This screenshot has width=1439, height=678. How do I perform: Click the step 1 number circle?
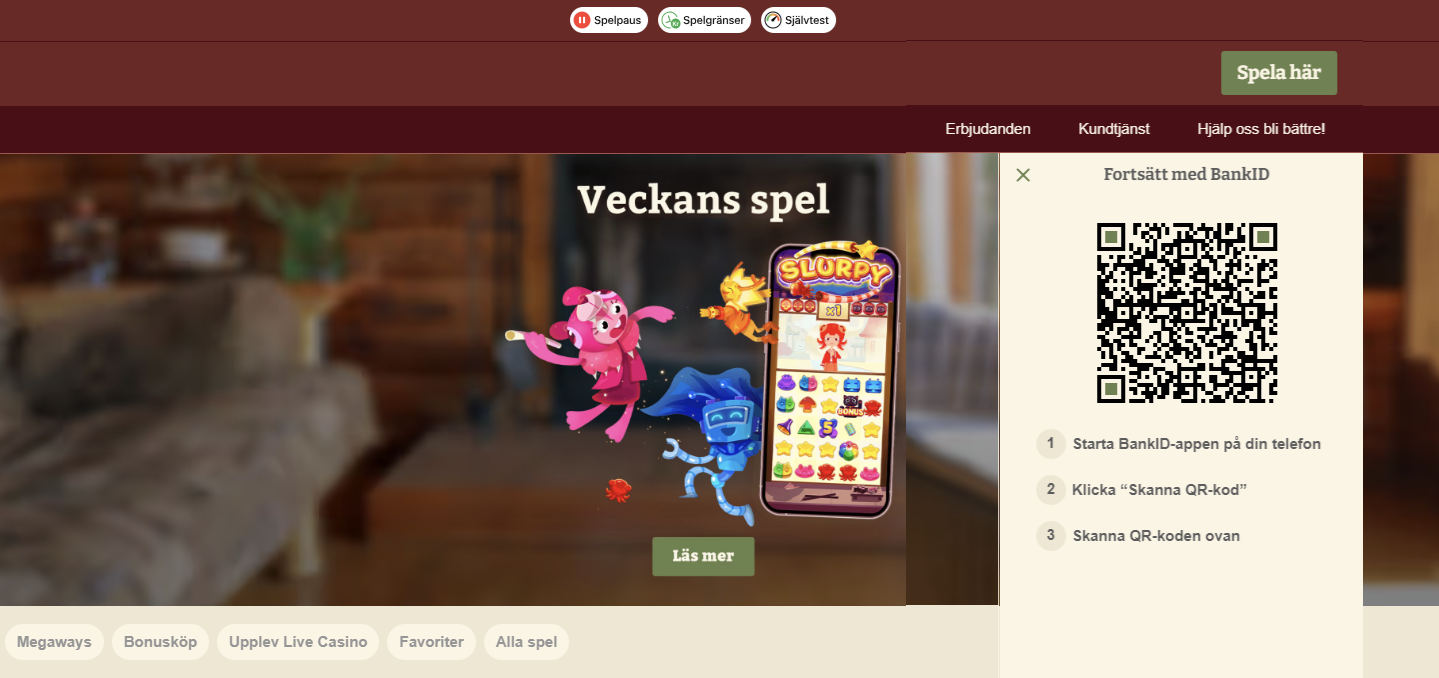pos(1050,443)
